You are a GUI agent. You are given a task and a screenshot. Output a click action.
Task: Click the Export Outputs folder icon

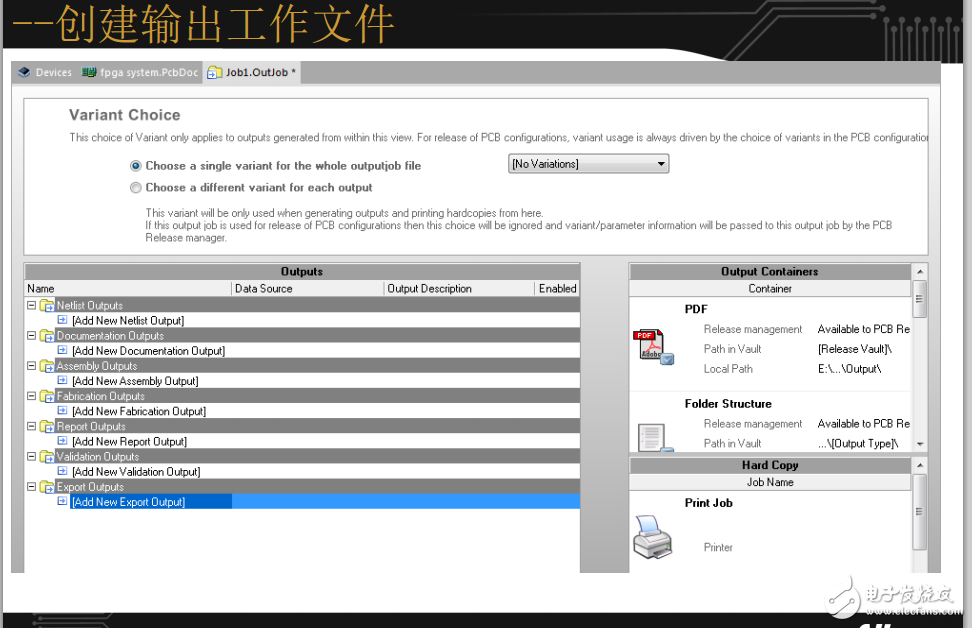47,486
